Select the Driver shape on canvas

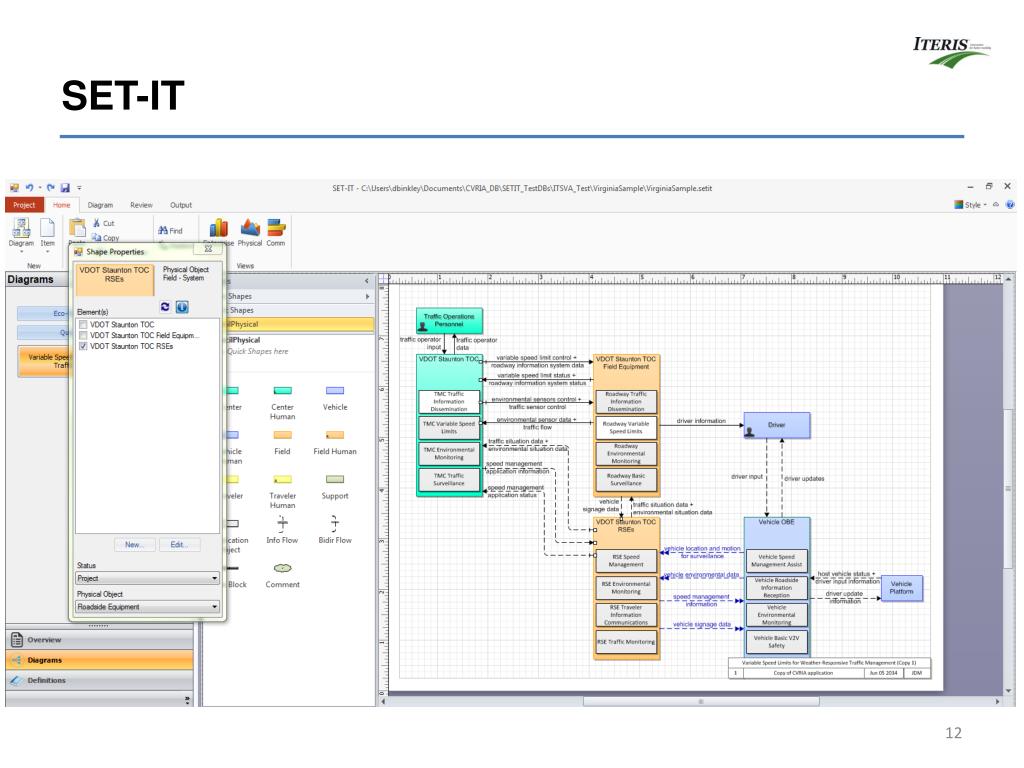(776, 425)
